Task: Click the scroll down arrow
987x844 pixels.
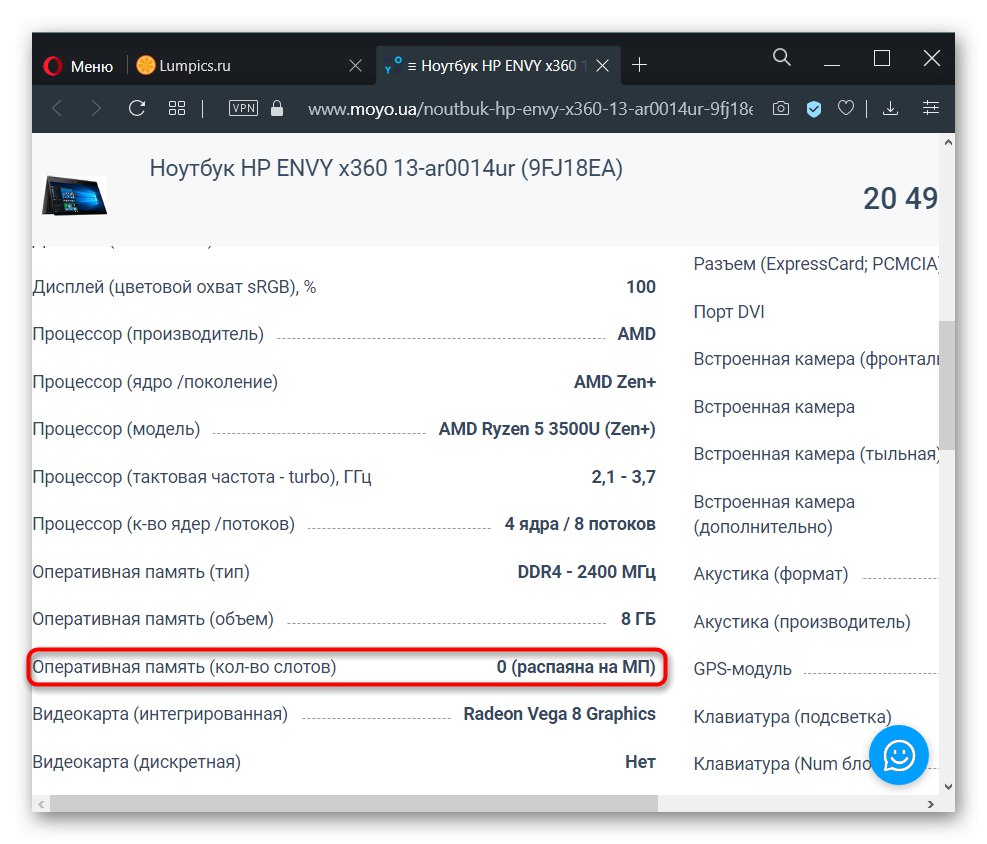Action: coord(947,787)
